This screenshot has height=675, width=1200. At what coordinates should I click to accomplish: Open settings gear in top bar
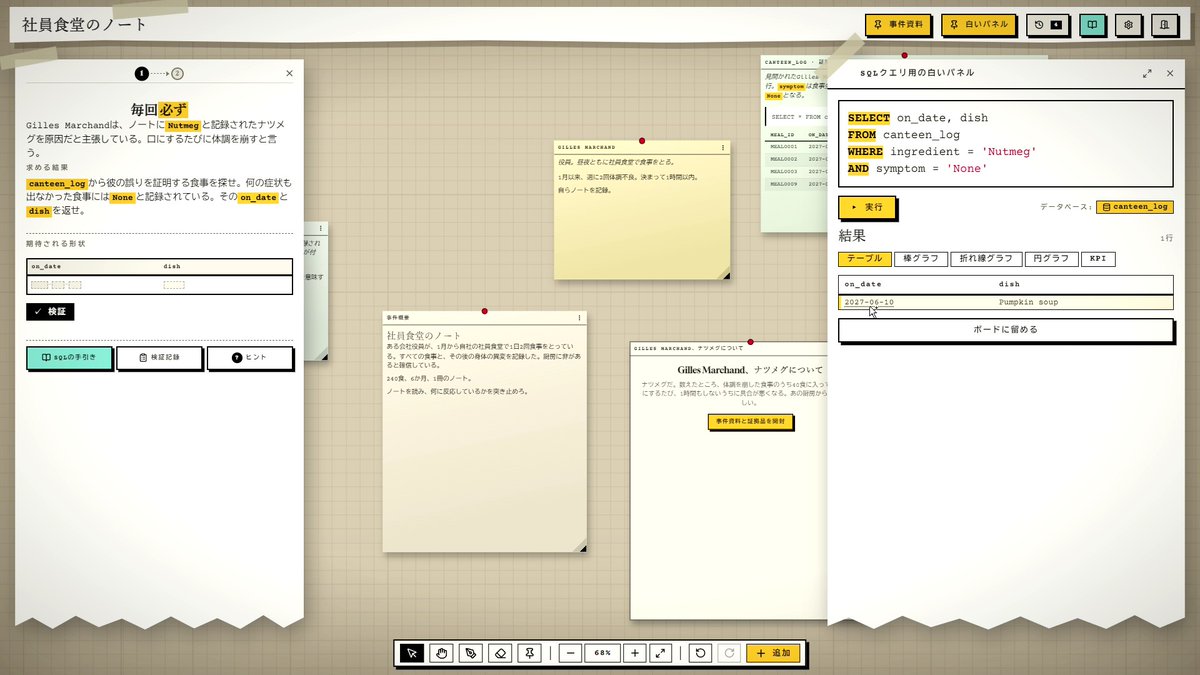(1129, 25)
